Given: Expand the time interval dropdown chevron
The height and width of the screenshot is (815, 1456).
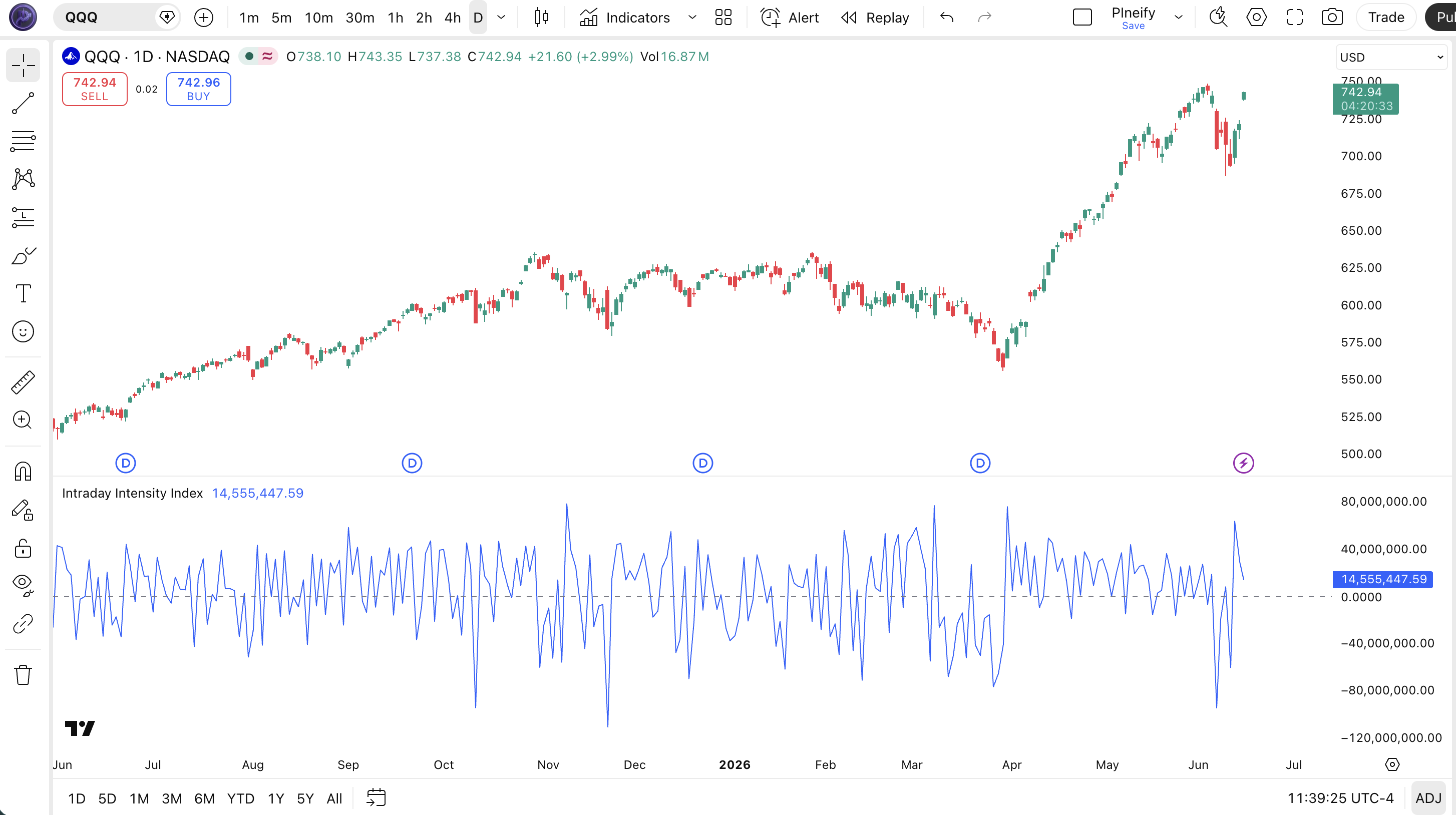Looking at the screenshot, I should 501,18.
